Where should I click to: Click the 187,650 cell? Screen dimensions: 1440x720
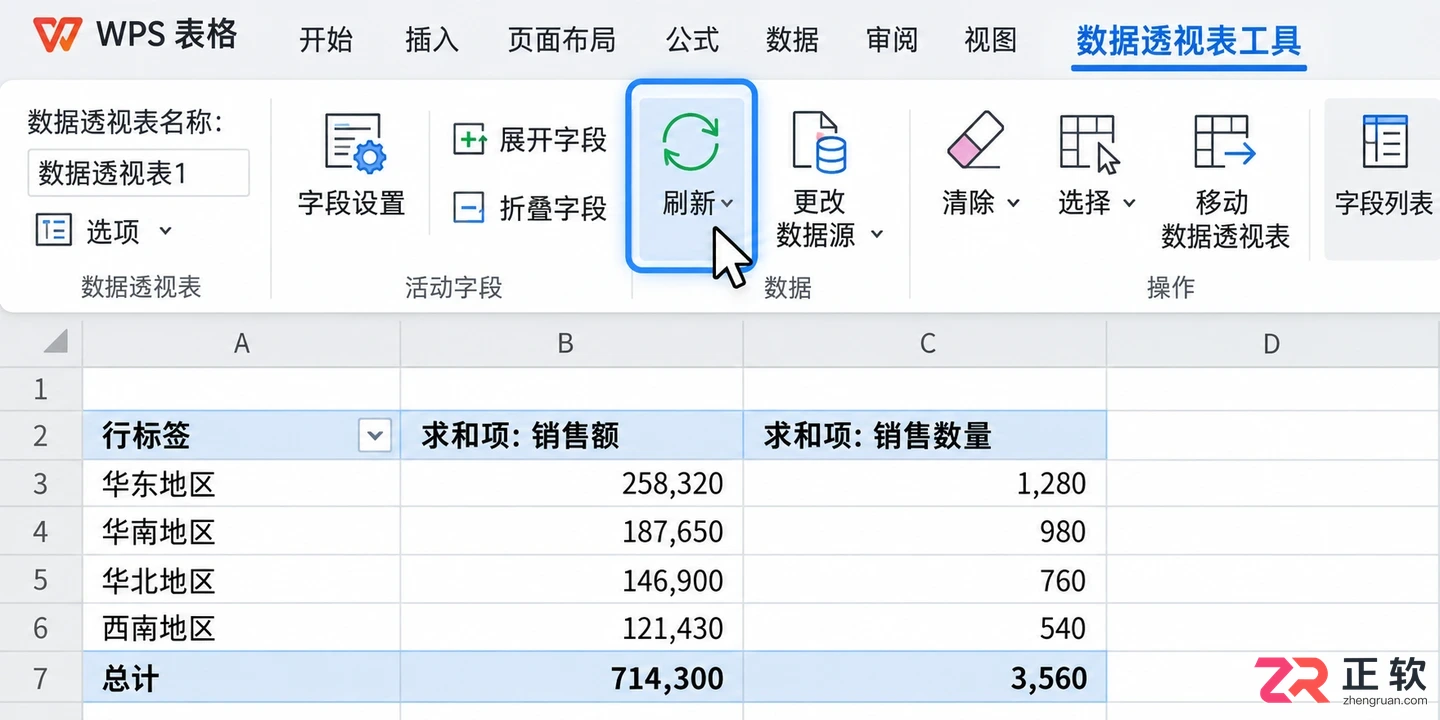pos(571,532)
